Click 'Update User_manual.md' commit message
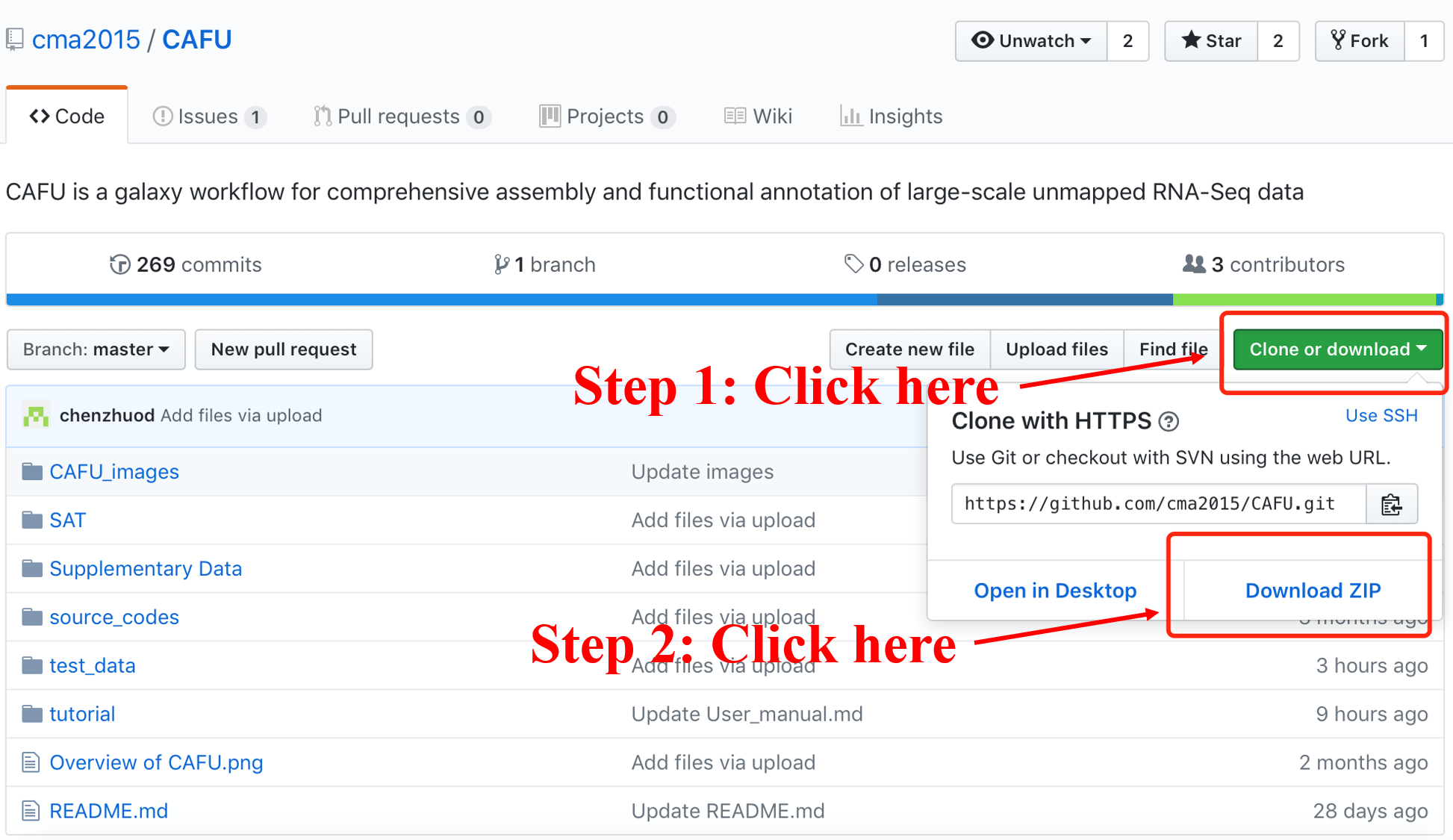The height and width of the screenshot is (840, 1453). click(x=747, y=715)
